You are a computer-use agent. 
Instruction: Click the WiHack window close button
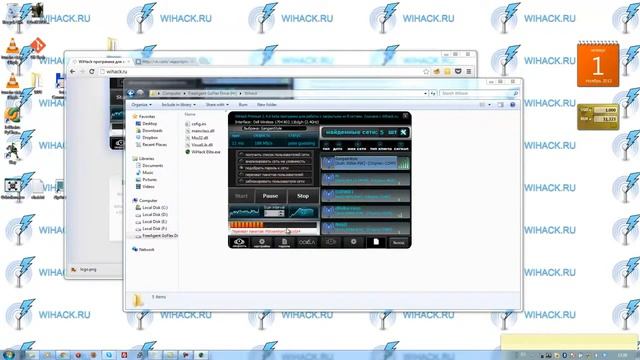point(405,116)
